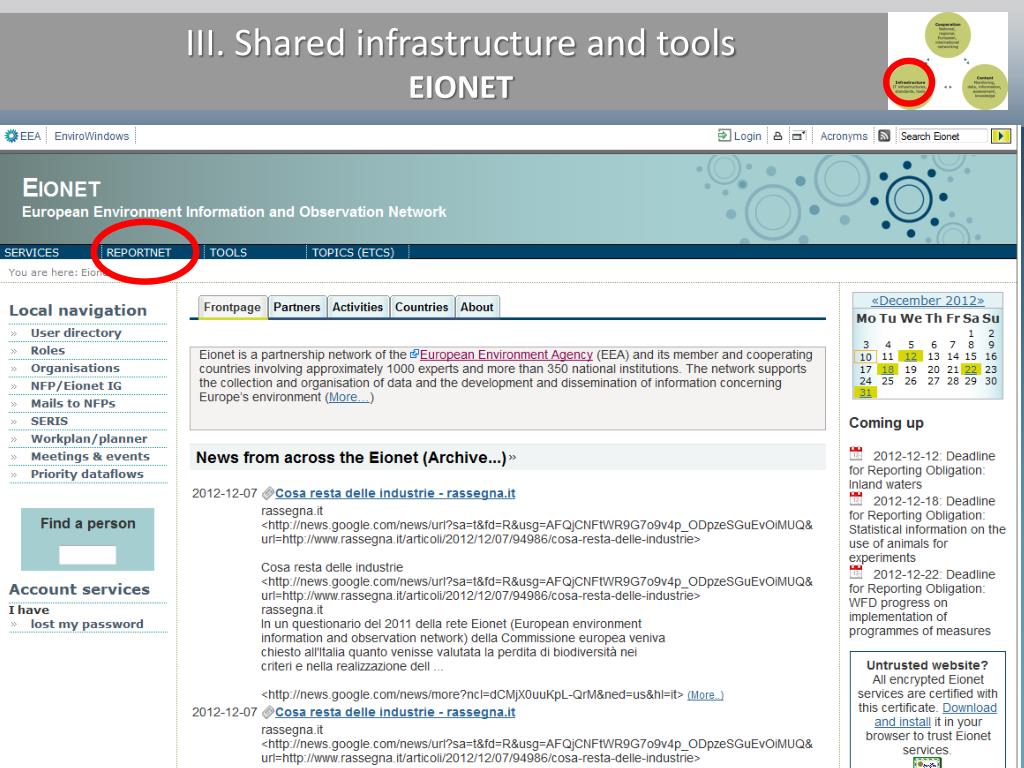Click the yellow search go button
Image resolution: width=1024 pixels, height=768 pixels.
[1000, 136]
